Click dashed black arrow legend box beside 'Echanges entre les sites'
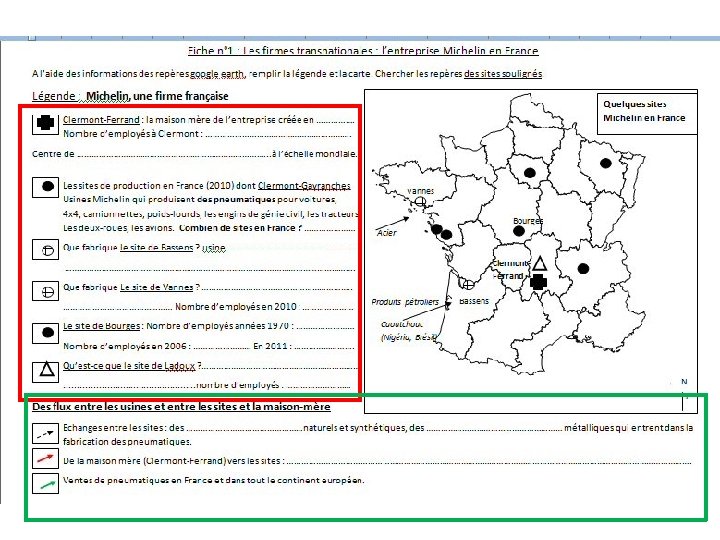Image resolution: width=720 pixels, height=540 pixels. click(45, 433)
